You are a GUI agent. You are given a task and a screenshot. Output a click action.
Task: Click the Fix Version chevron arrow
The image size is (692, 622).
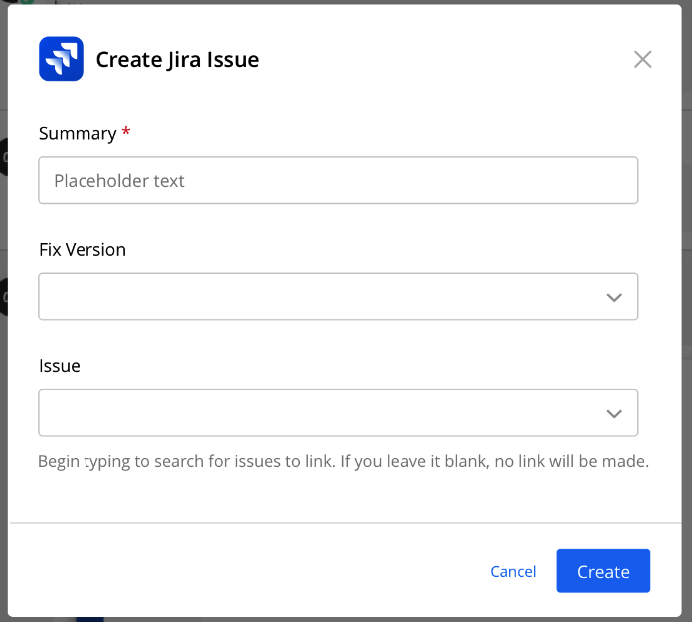pyautogui.click(x=614, y=297)
